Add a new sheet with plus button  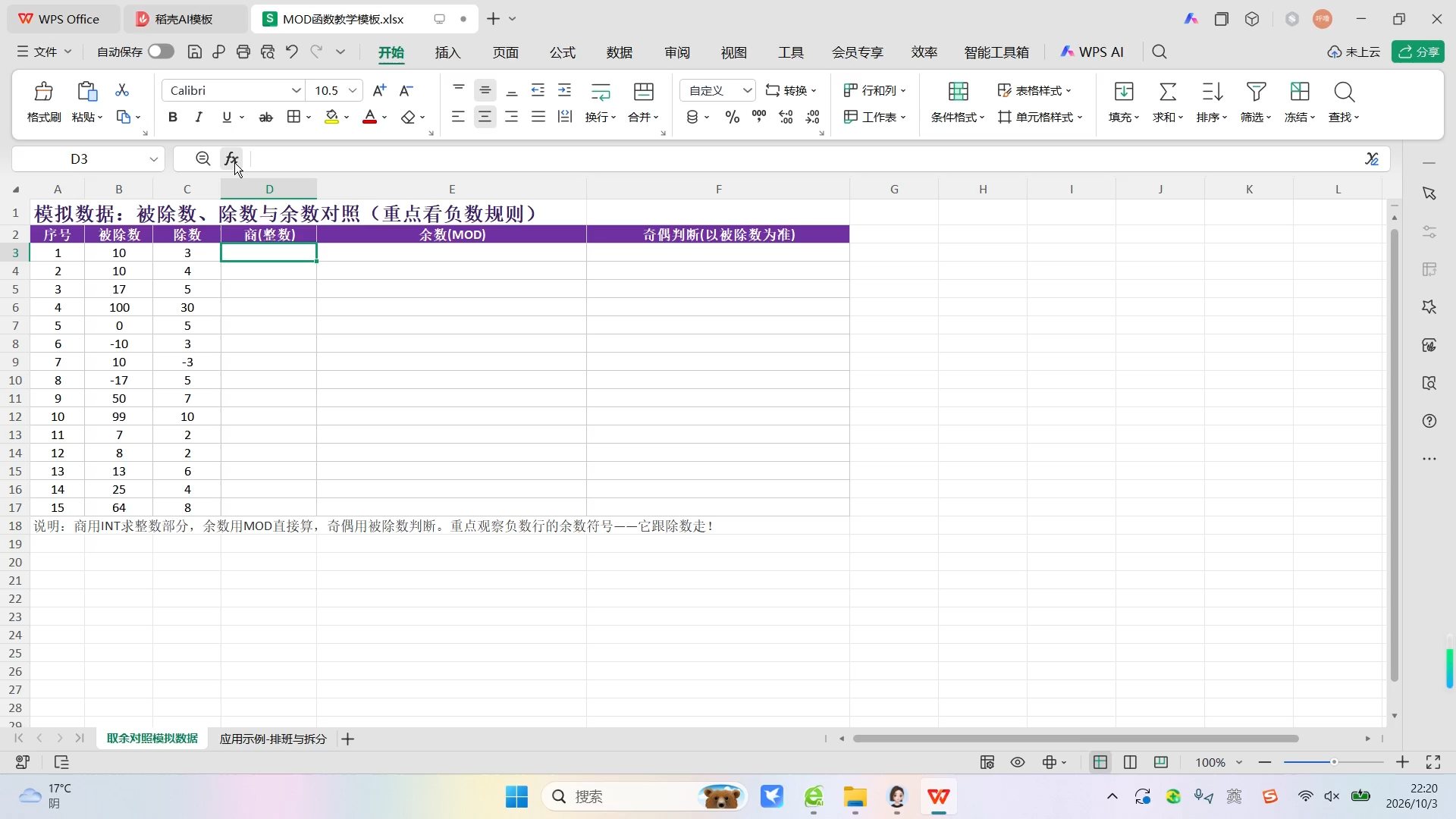tap(347, 739)
